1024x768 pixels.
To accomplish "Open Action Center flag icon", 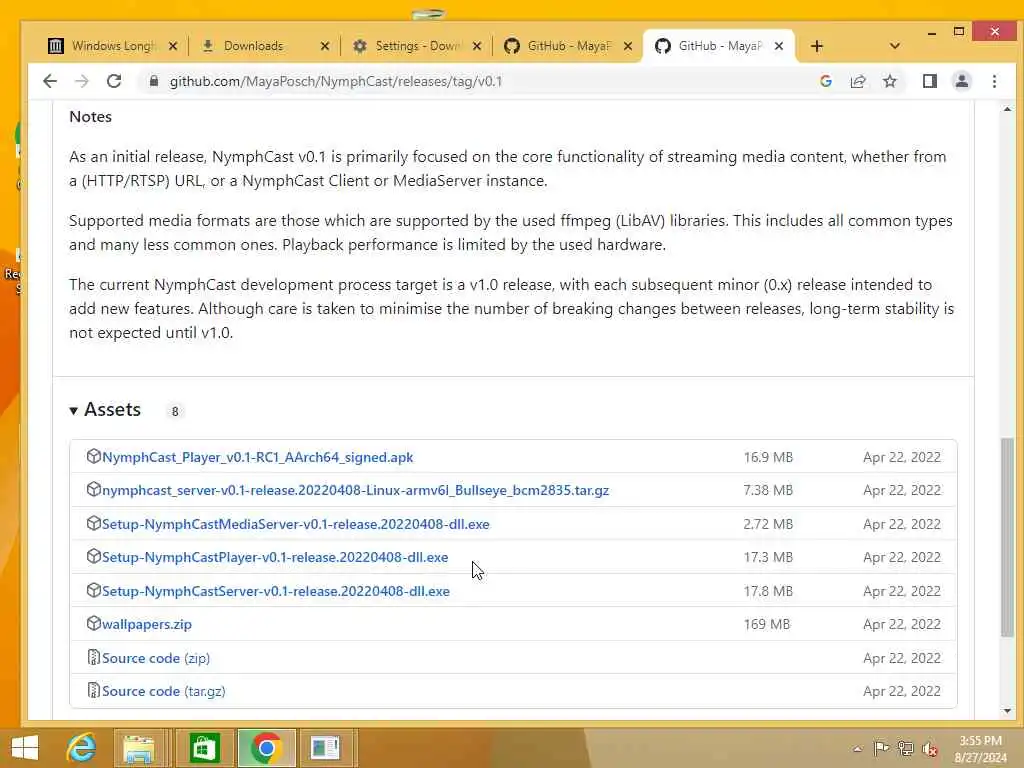I will click(881, 748).
